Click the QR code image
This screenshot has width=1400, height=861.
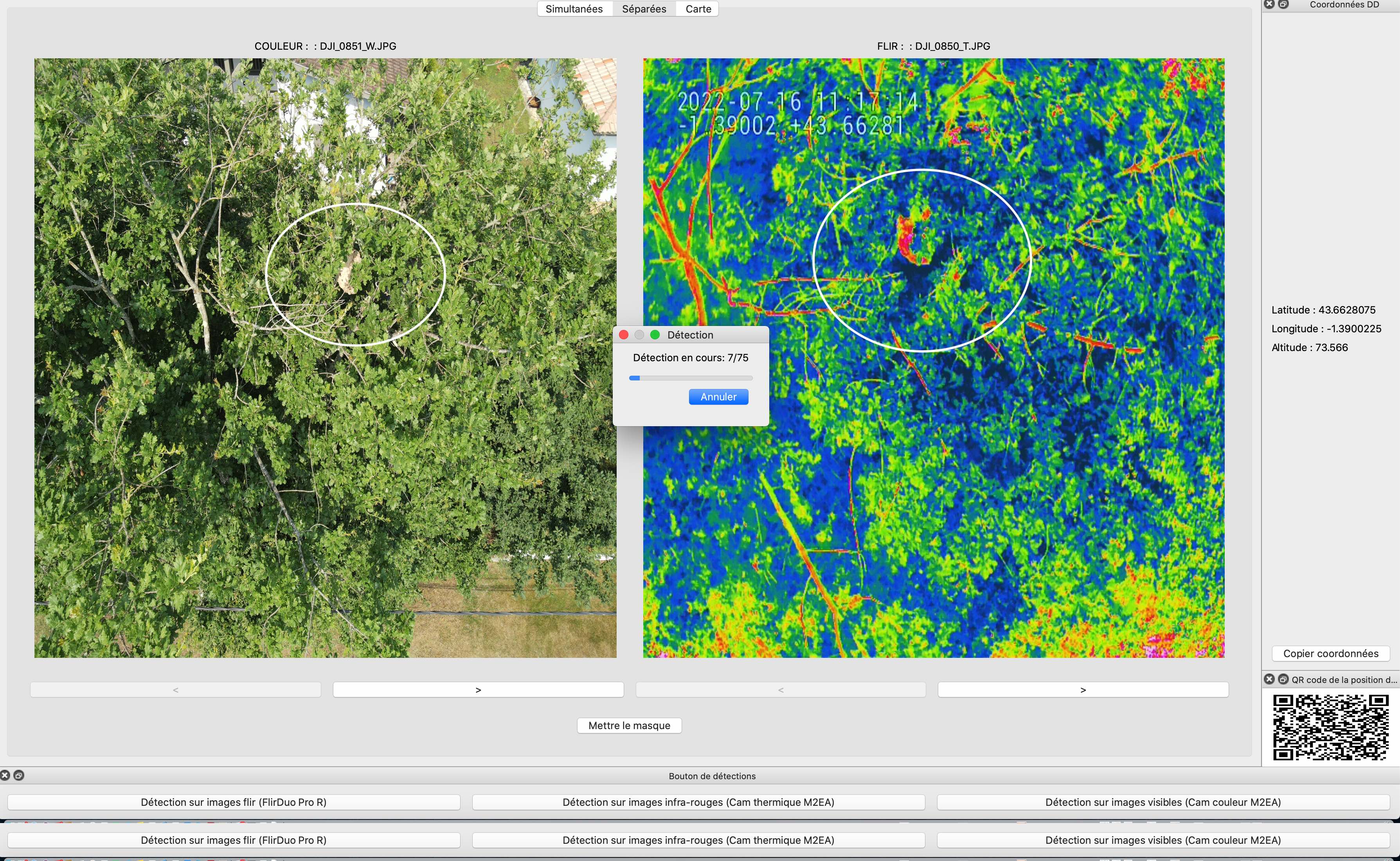1330,727
